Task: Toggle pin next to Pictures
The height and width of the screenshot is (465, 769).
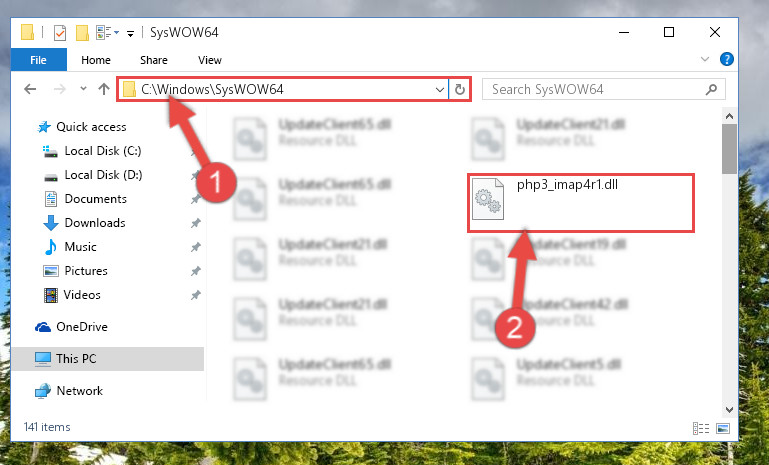Action: (x=195, y=271)
